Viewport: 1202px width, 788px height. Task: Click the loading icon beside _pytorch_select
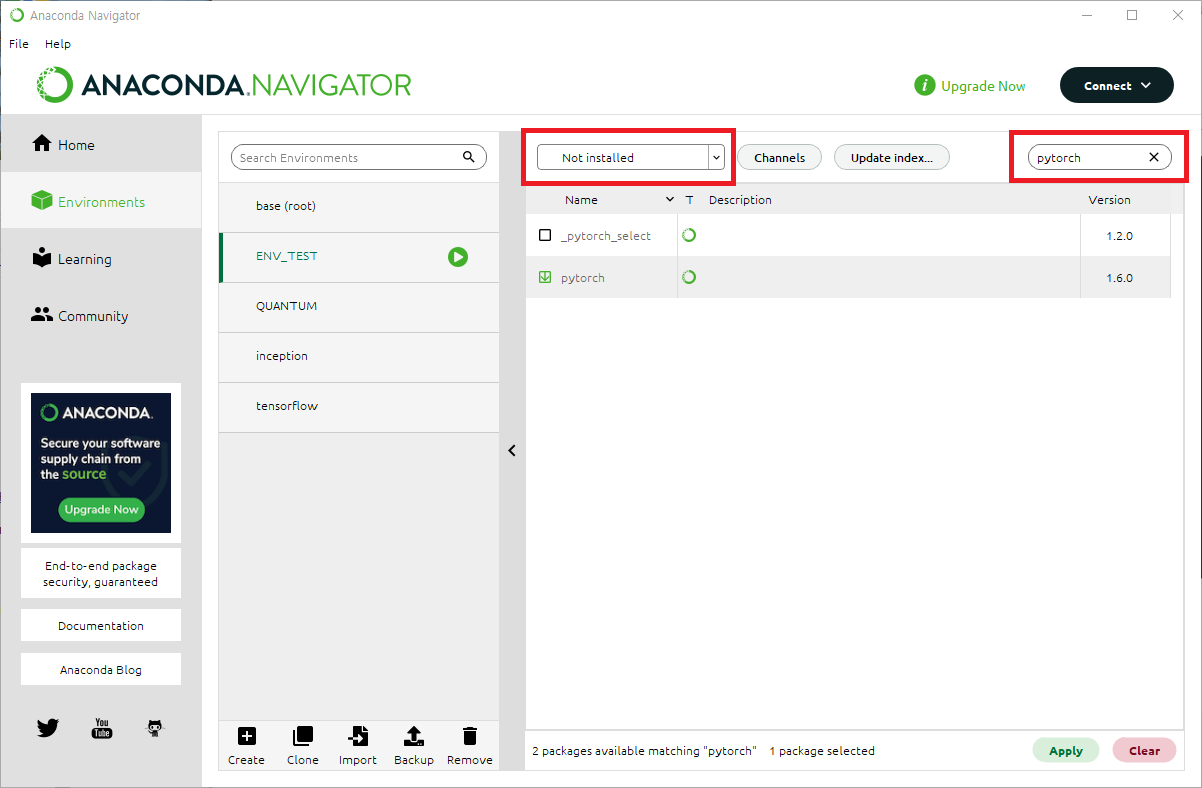click(689, 236)
